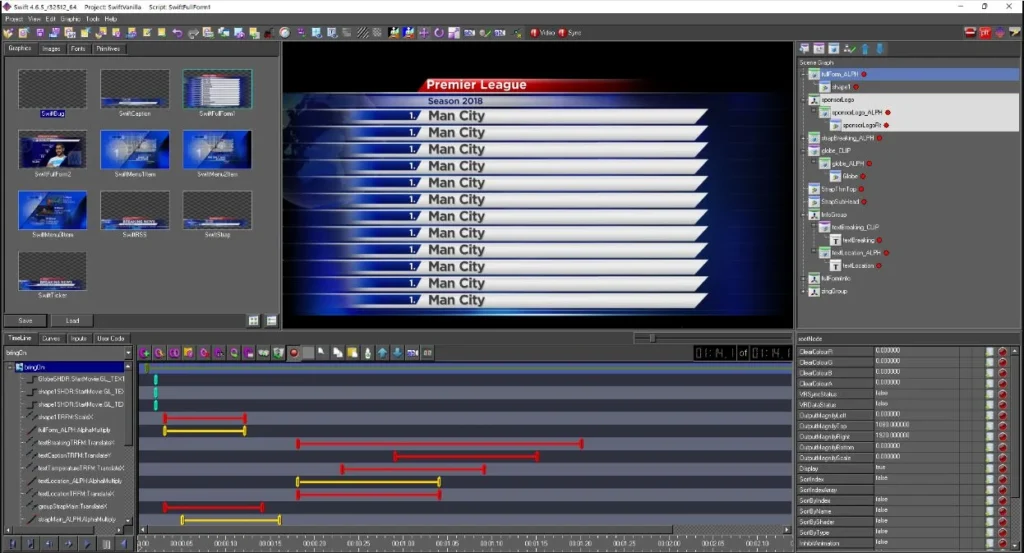This screenshot has height=553, width=1024.
Task: Collapse the fullForm_ALPH node in the Scene Graph
Action: point(803,74)
